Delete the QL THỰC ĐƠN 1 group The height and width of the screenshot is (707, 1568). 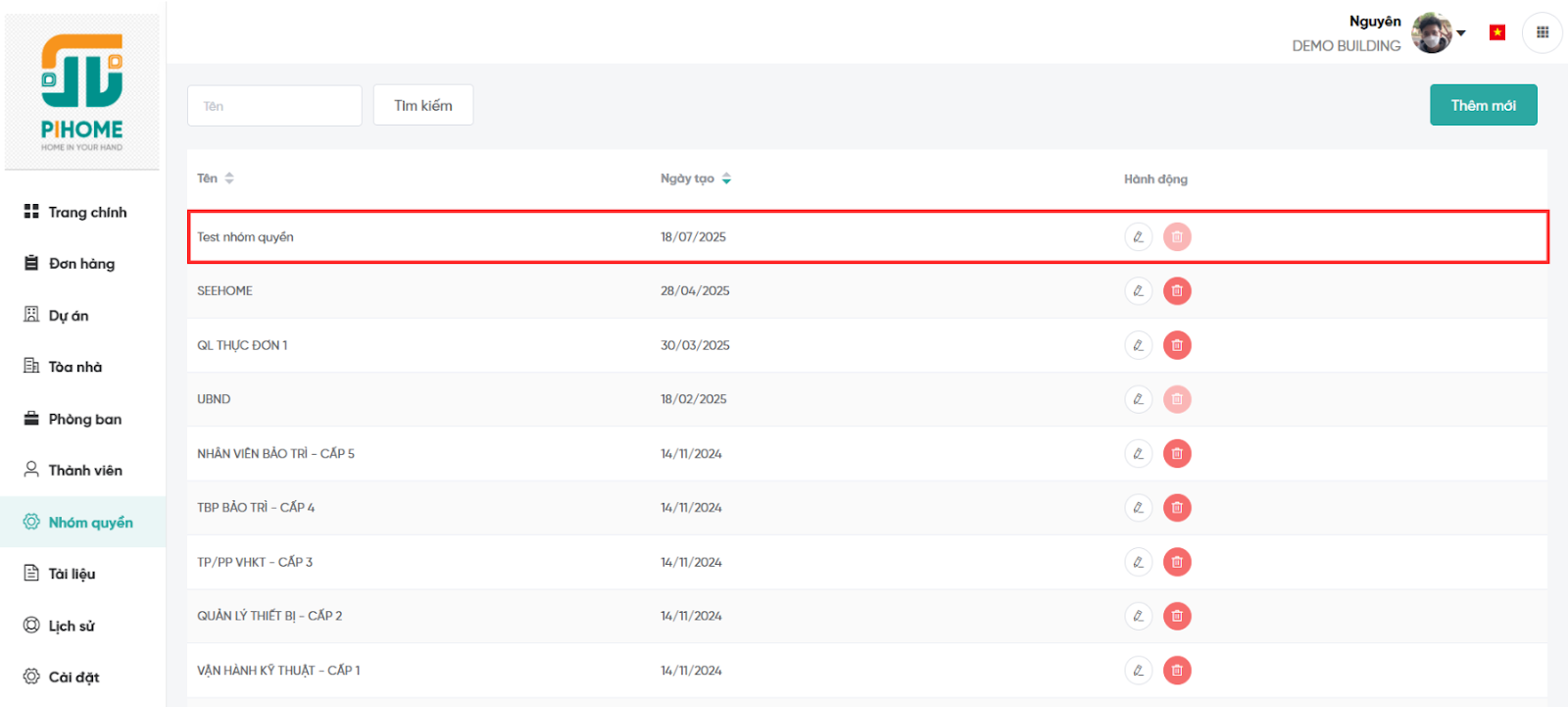[1177, 345]
